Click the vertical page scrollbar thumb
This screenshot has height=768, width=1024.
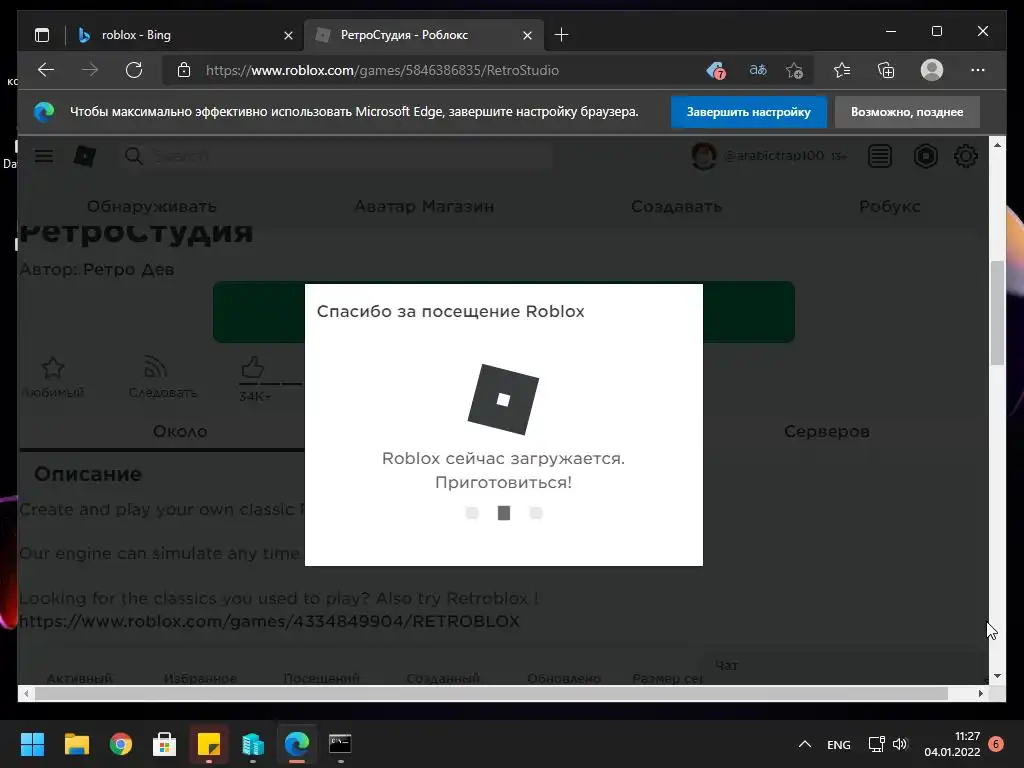997,313
